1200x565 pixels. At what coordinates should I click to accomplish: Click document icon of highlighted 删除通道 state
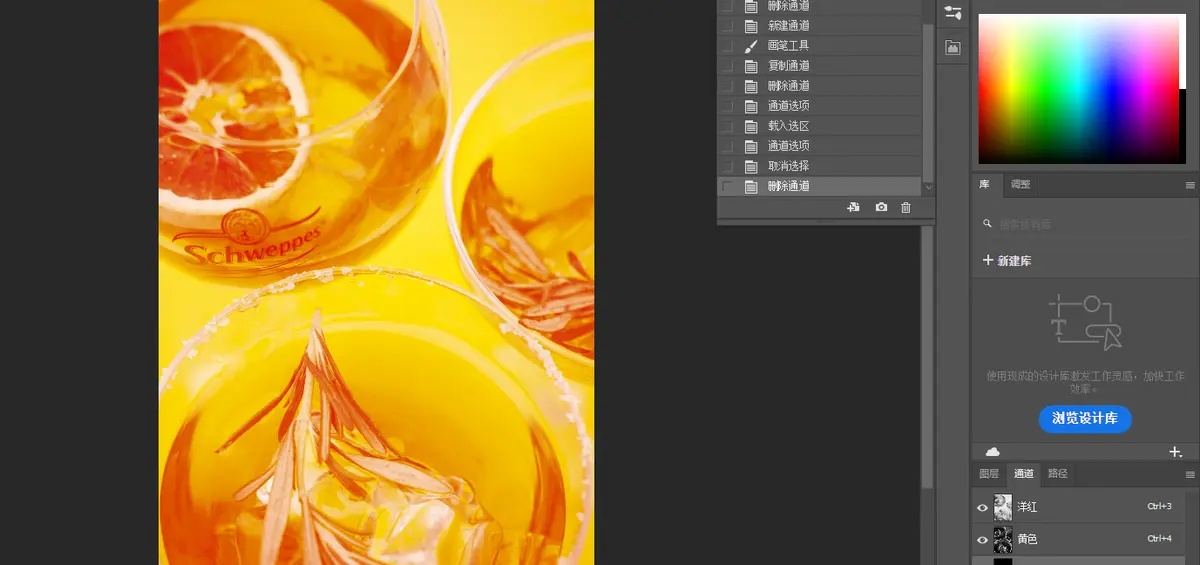click(751, 186)
